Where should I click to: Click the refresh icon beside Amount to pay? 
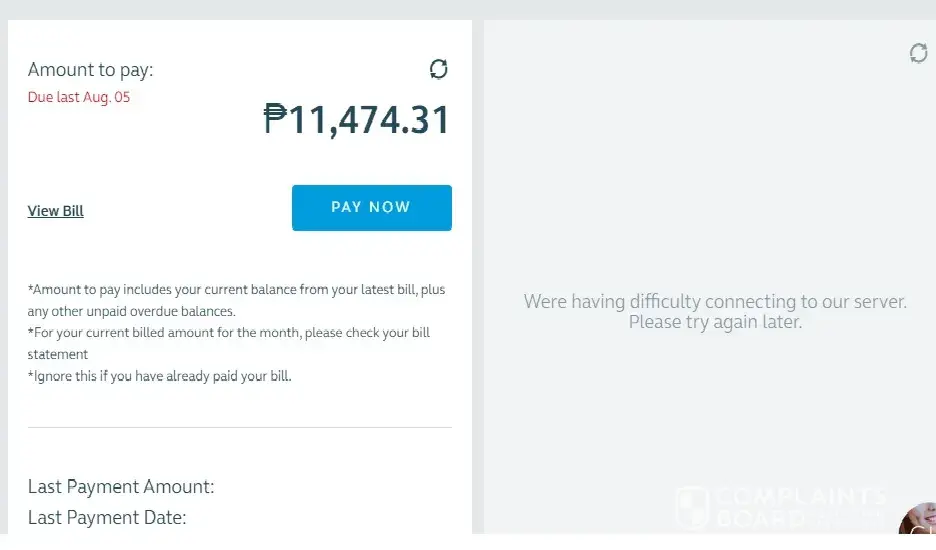(438, 69)
